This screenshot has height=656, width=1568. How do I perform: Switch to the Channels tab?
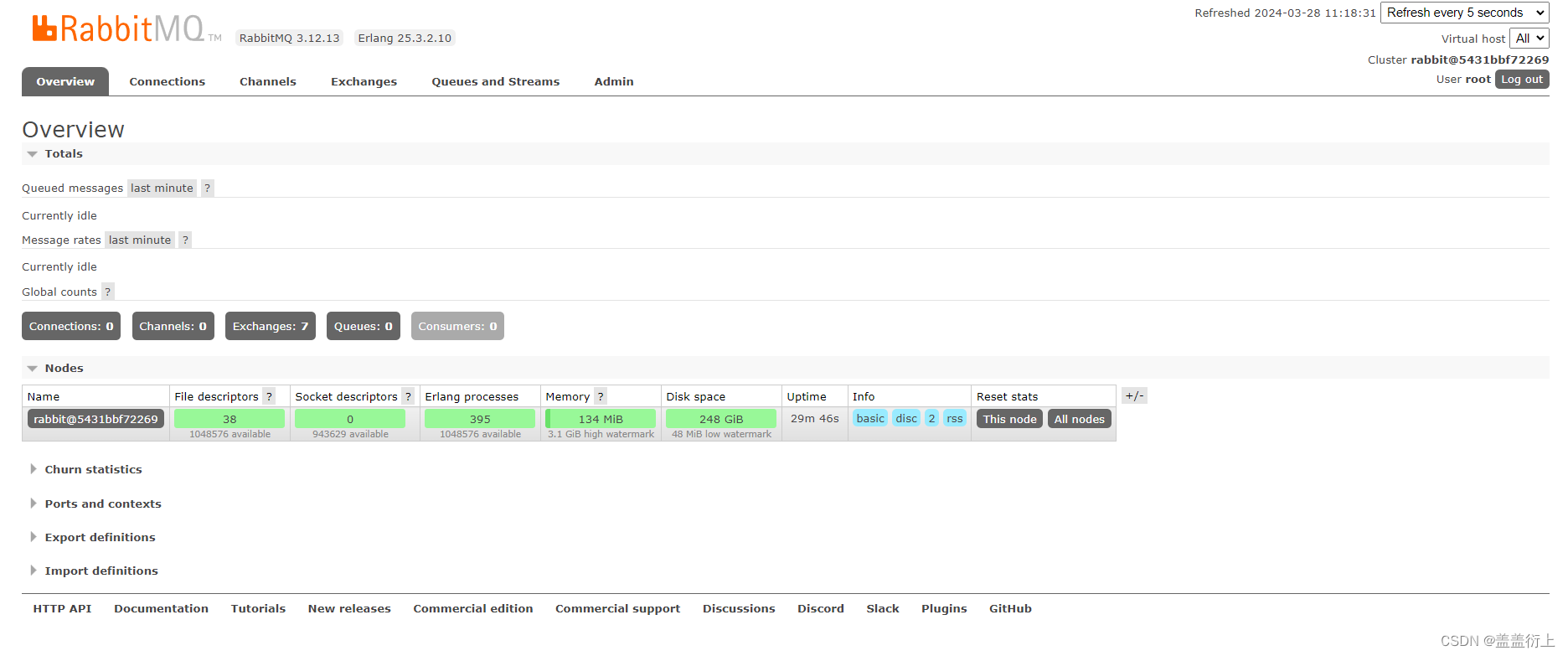268,82
